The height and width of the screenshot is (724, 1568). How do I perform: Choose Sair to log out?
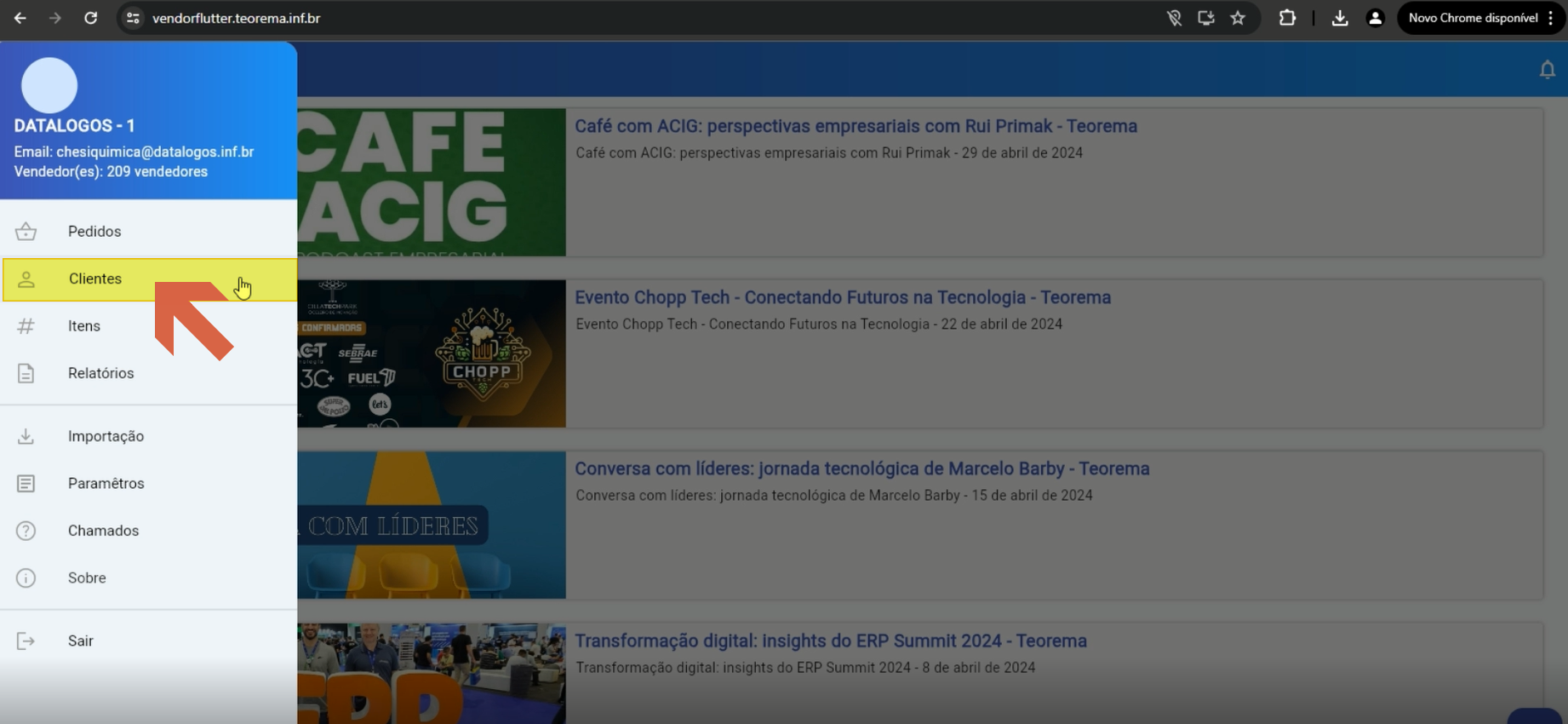pyautogui.click(x=148, y=641)
